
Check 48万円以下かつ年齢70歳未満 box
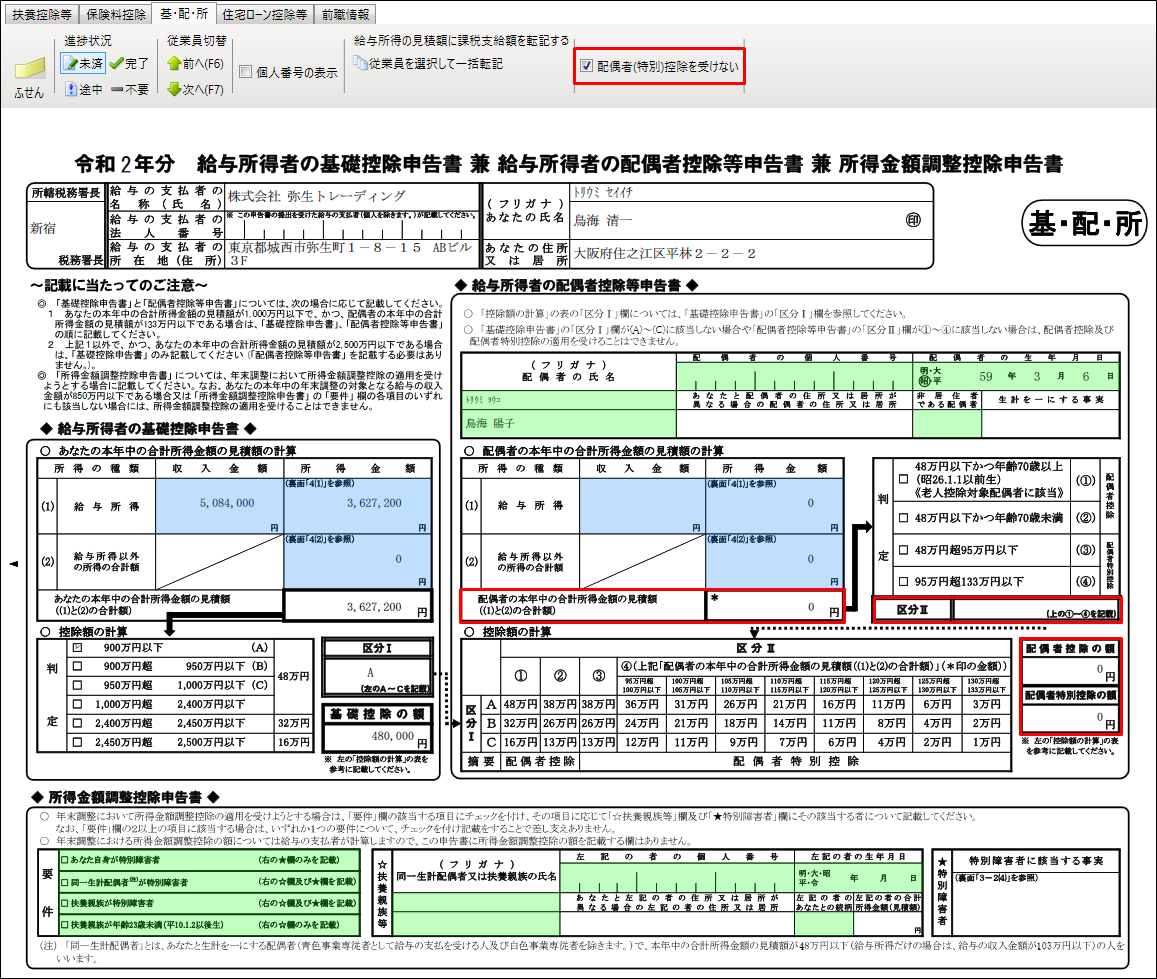[x=903, y=518]
